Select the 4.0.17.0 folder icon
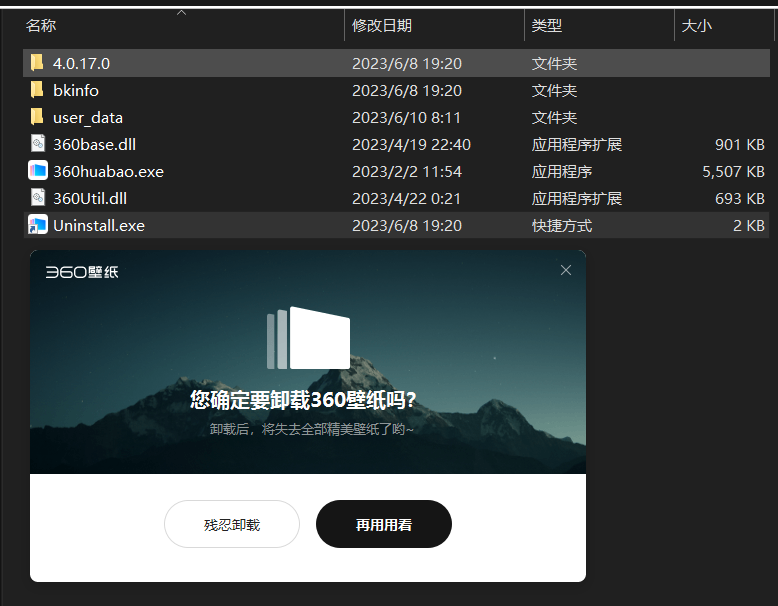The width and height of the screenshot is (778, 606). coord(37,63)
